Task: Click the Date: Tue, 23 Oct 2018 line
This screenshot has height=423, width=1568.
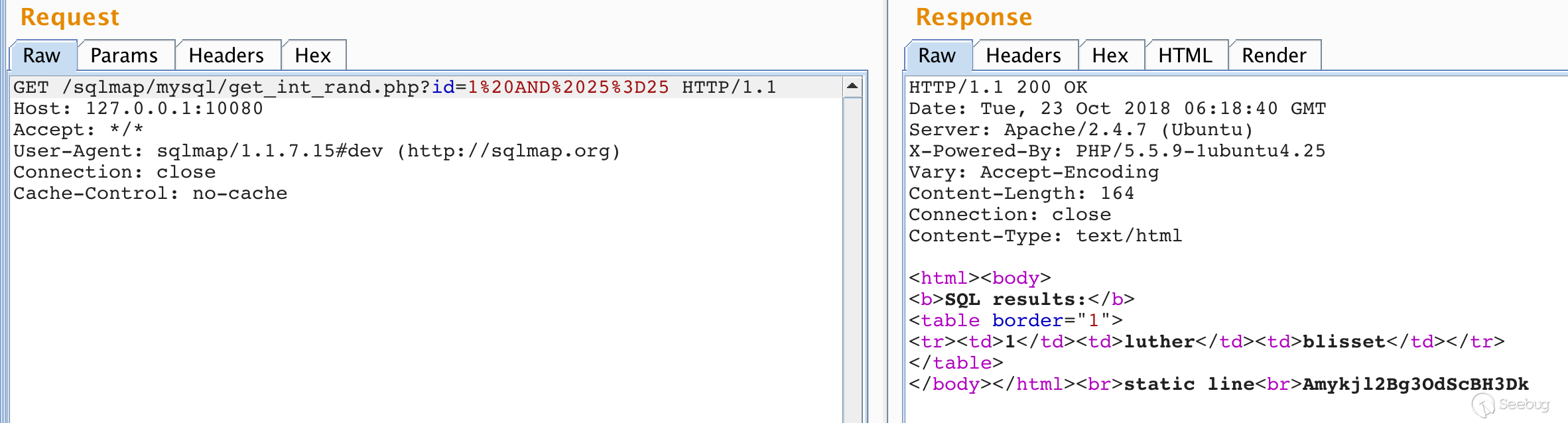Action: coord(1118,109)
